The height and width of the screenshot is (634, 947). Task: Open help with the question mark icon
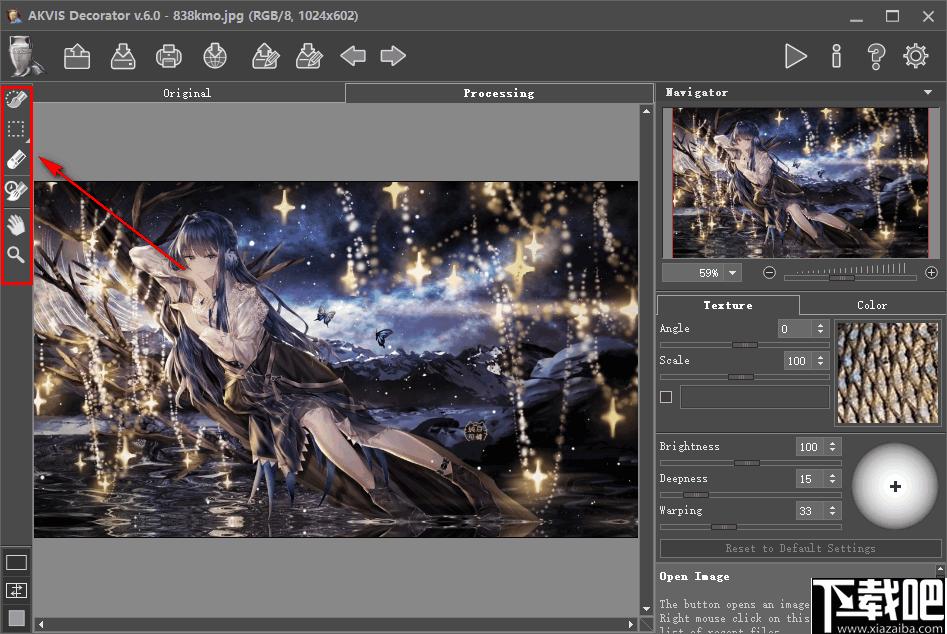(876, 56)
